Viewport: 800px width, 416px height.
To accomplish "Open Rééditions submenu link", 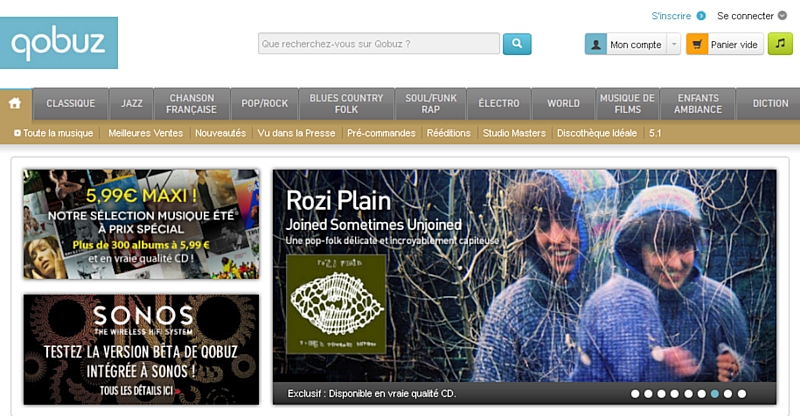I will pos(448,133).
